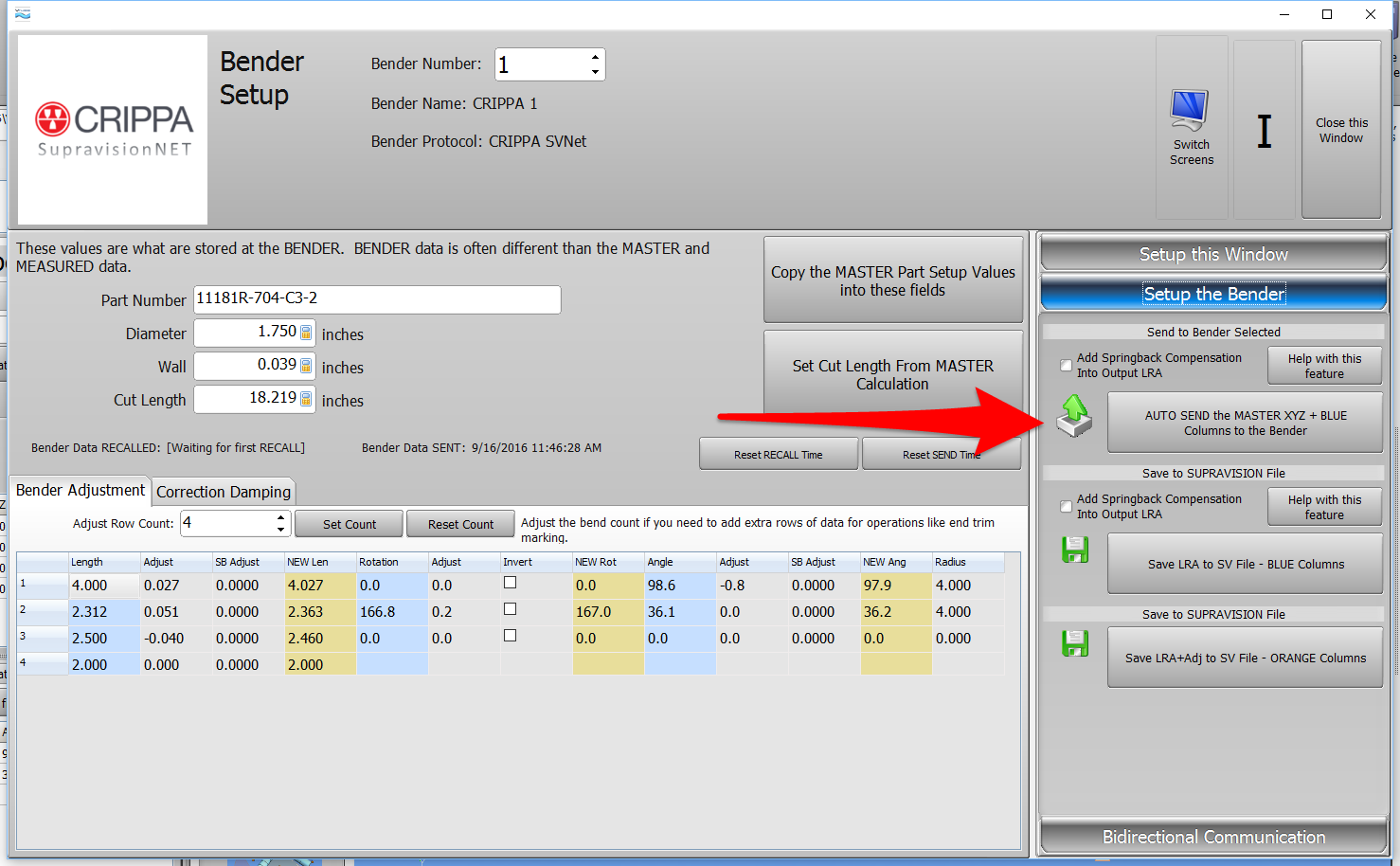The height and width of the screenshot is (866, 1400).
Task: Open calculator icon in Cut Length field
Action: [x=306, y=399]
